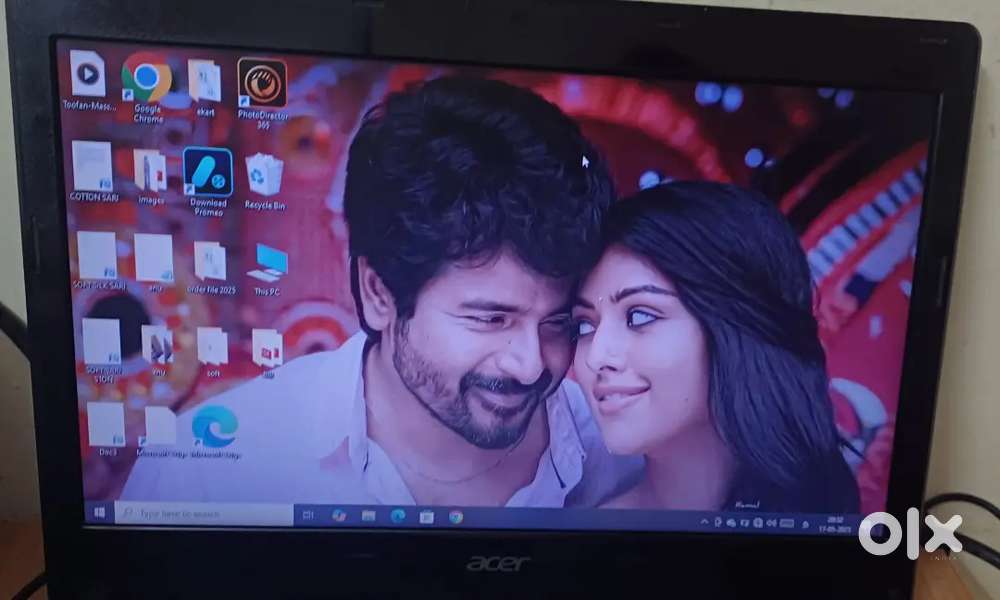Screen dimensions: 1000x600
Task: Open Google Chrome desktop shortcut
Action: (x=146, y=79)
